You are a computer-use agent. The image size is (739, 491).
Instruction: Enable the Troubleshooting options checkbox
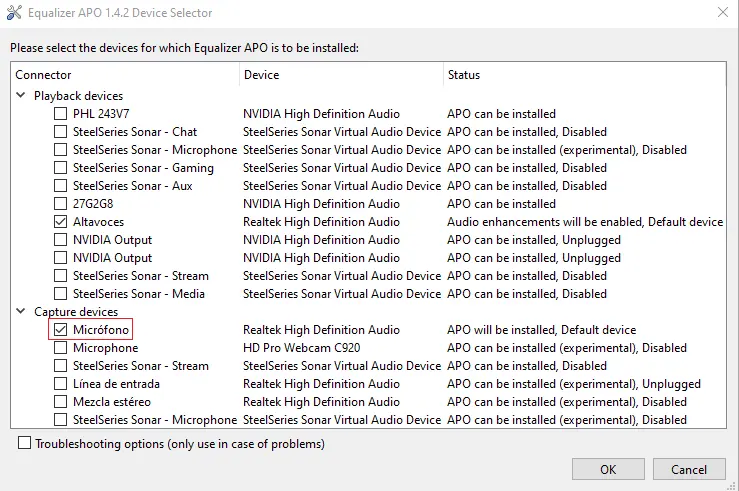25,443
